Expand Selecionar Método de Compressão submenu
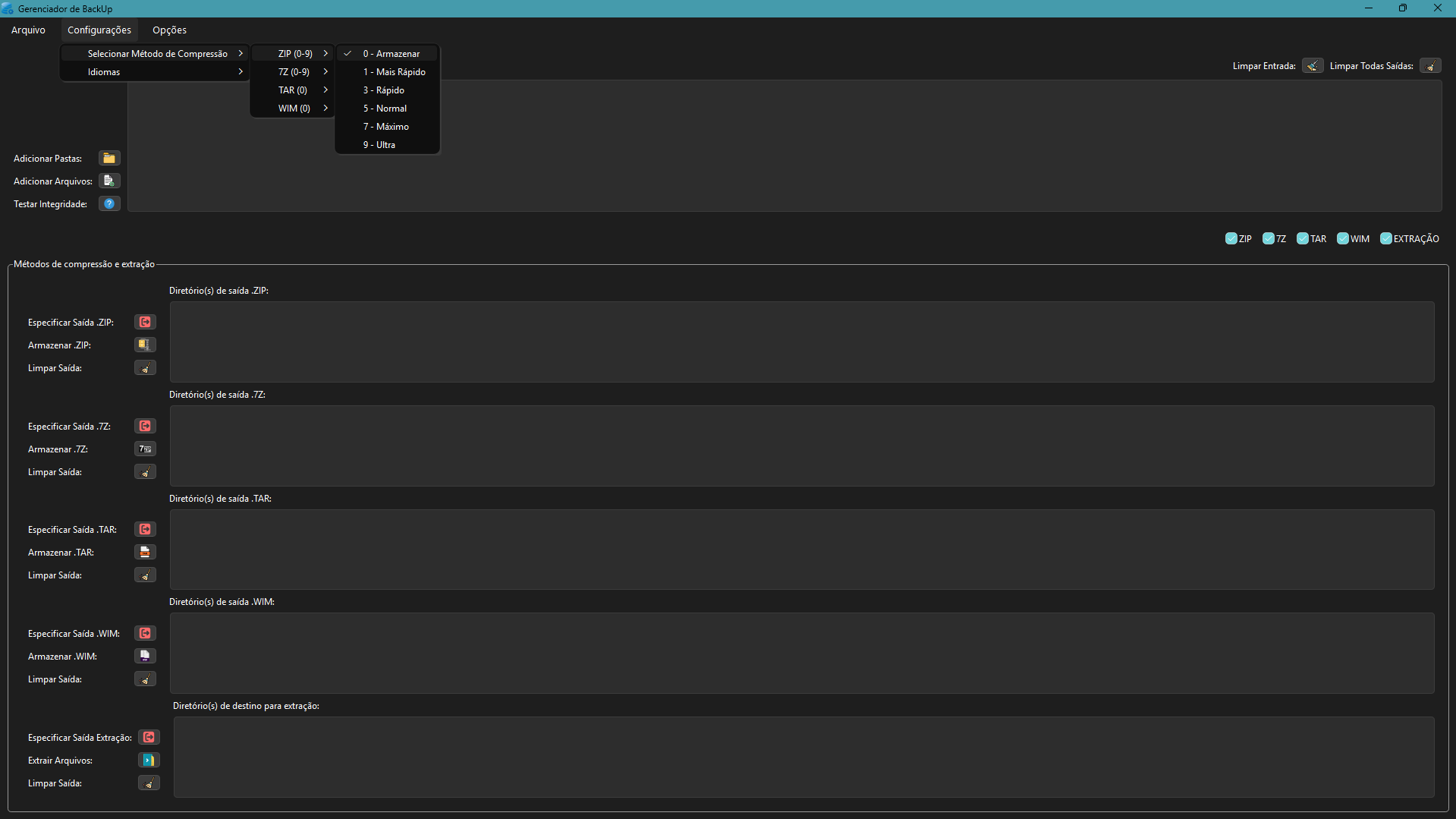The height and width of the screenshot is (819, 1456). point(155,53)
